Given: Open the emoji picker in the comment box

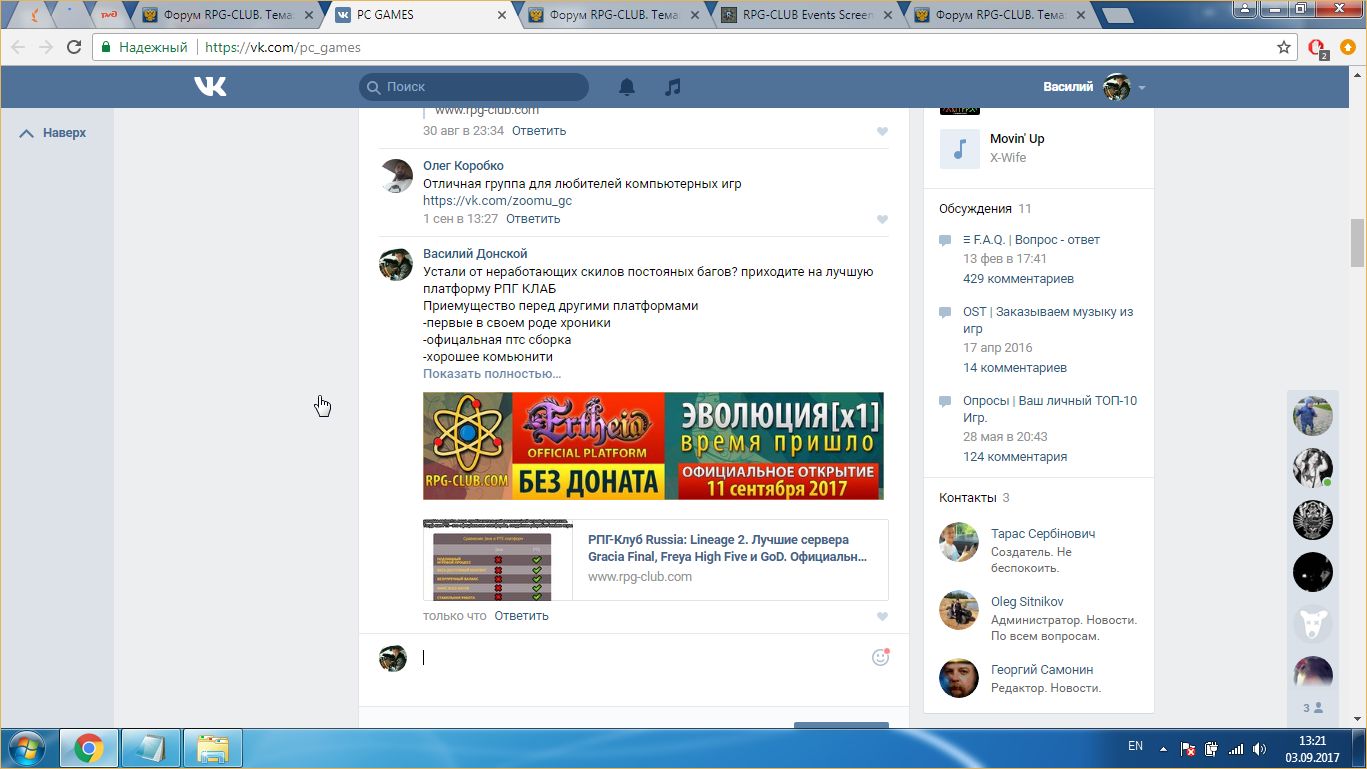Looking at the screenshot, I should tap(880, 657).
